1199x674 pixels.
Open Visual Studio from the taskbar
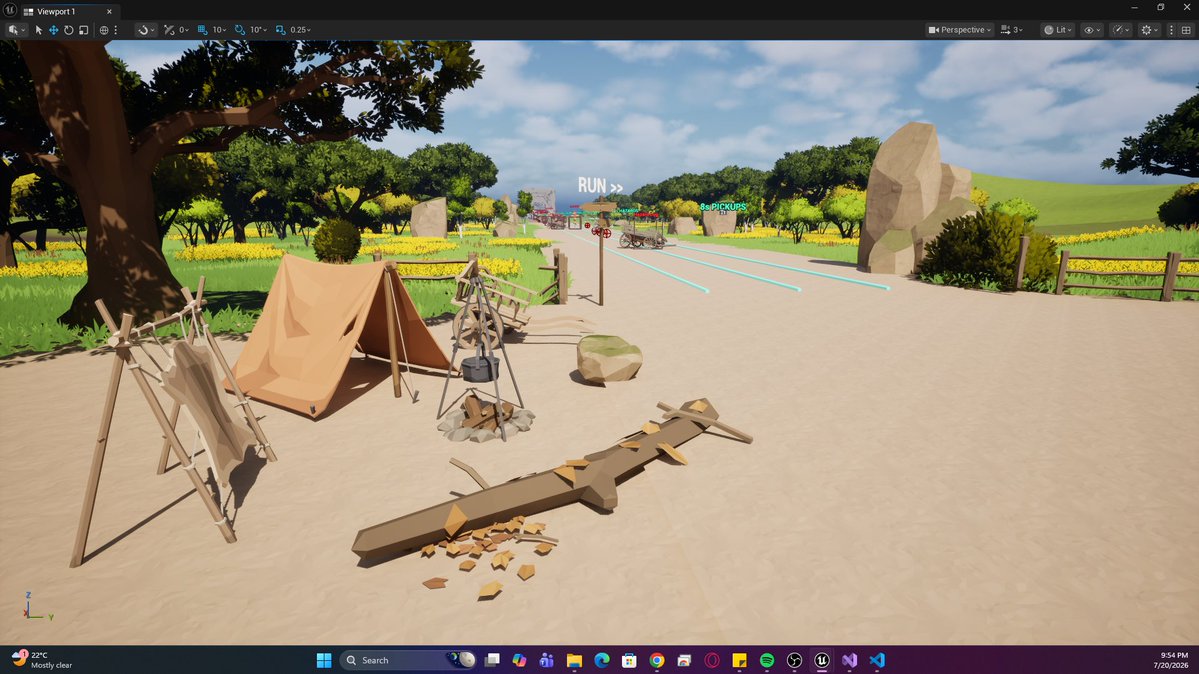click(850, 660)
